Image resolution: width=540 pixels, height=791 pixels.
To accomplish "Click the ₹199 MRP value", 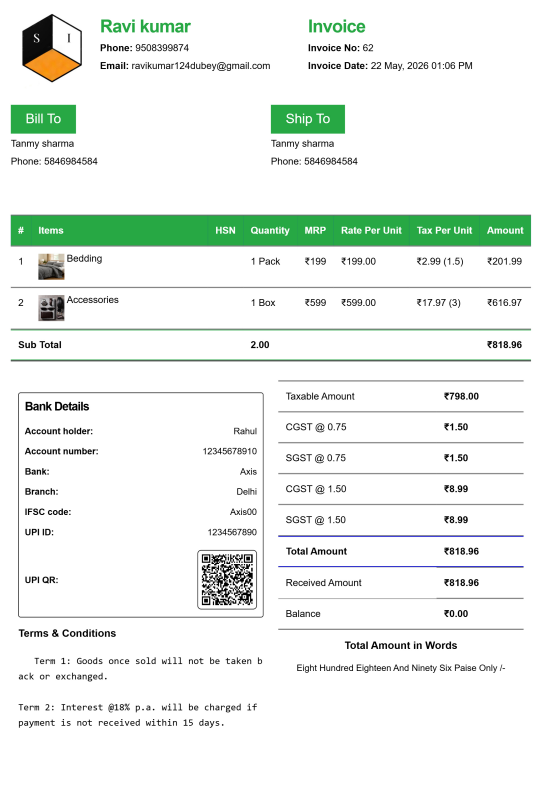I will 315,261.
